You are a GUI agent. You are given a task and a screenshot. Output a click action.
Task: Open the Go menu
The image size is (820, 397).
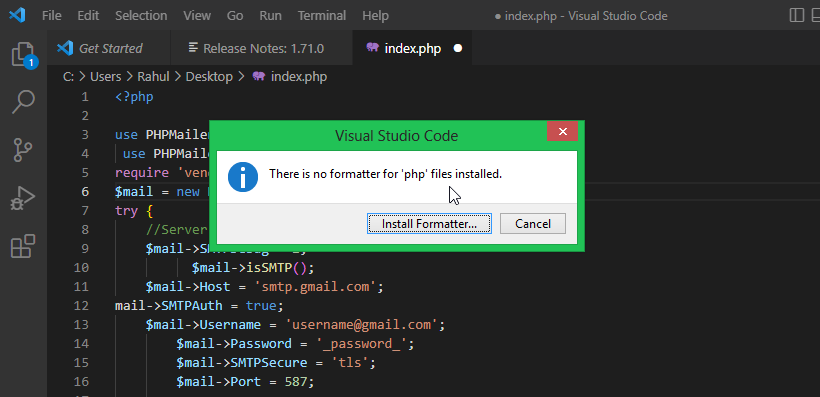(235, 16)
